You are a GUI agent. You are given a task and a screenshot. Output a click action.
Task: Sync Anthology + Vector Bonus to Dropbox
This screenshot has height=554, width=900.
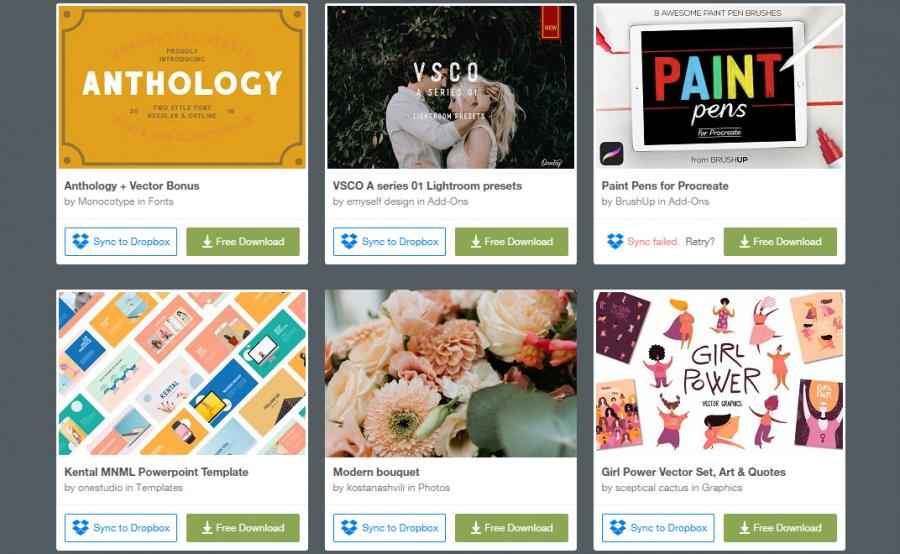click(121, 242)
